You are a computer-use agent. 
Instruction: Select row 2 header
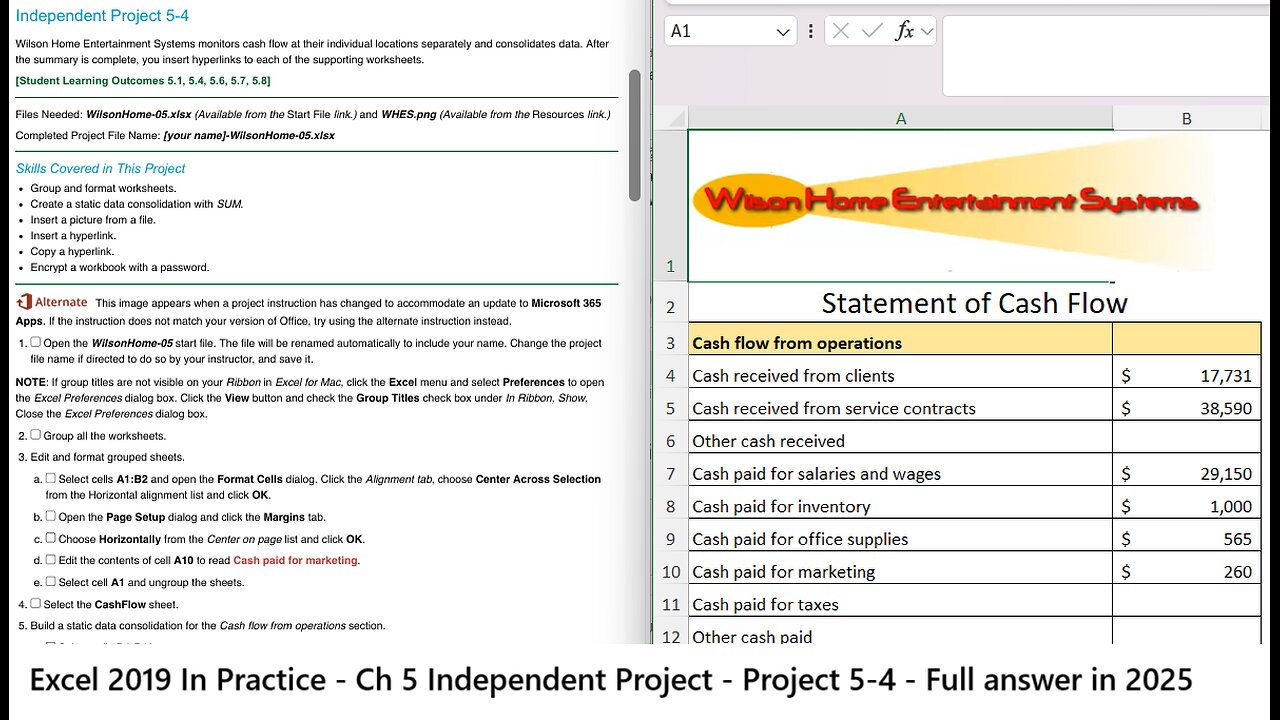point(670,304)
